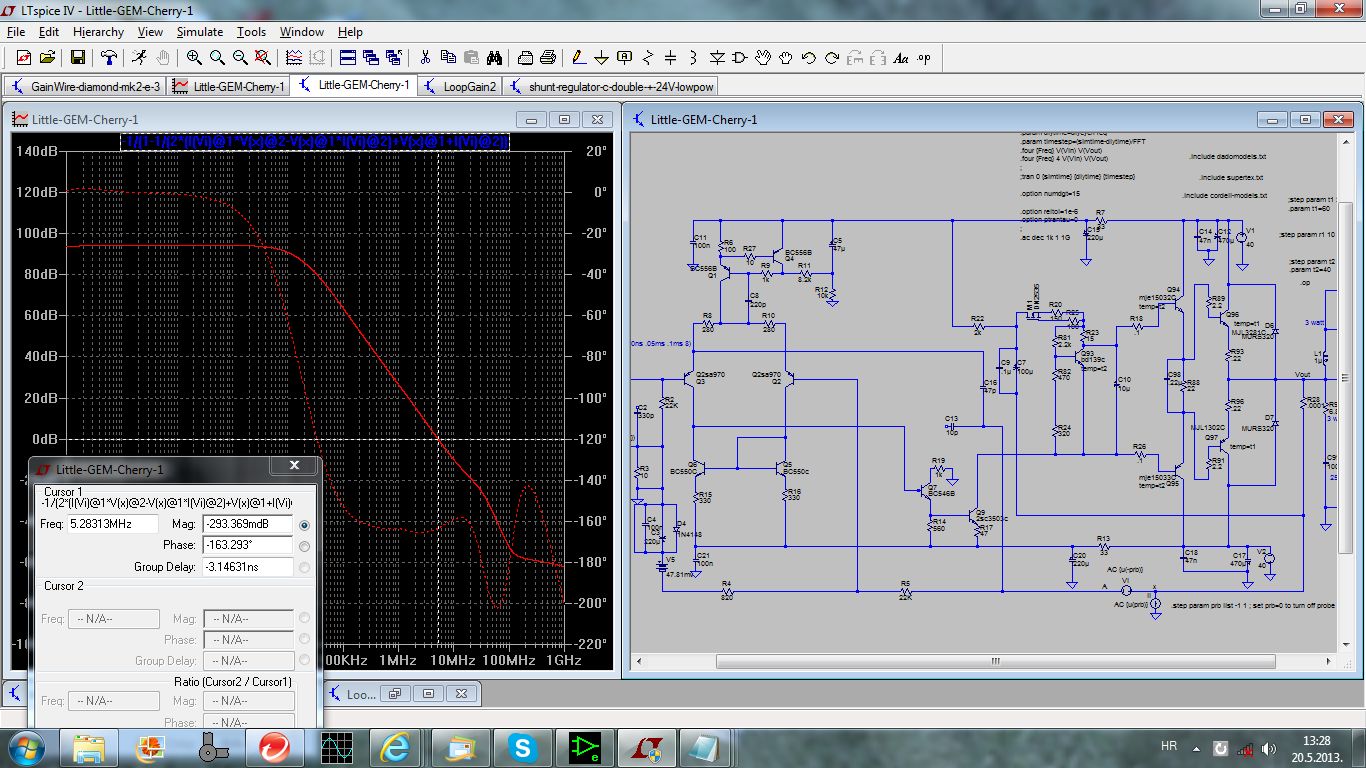Click the Cursor 1 Phase value field
Viewport: 1366px width, 768px height.
(248, 546)
